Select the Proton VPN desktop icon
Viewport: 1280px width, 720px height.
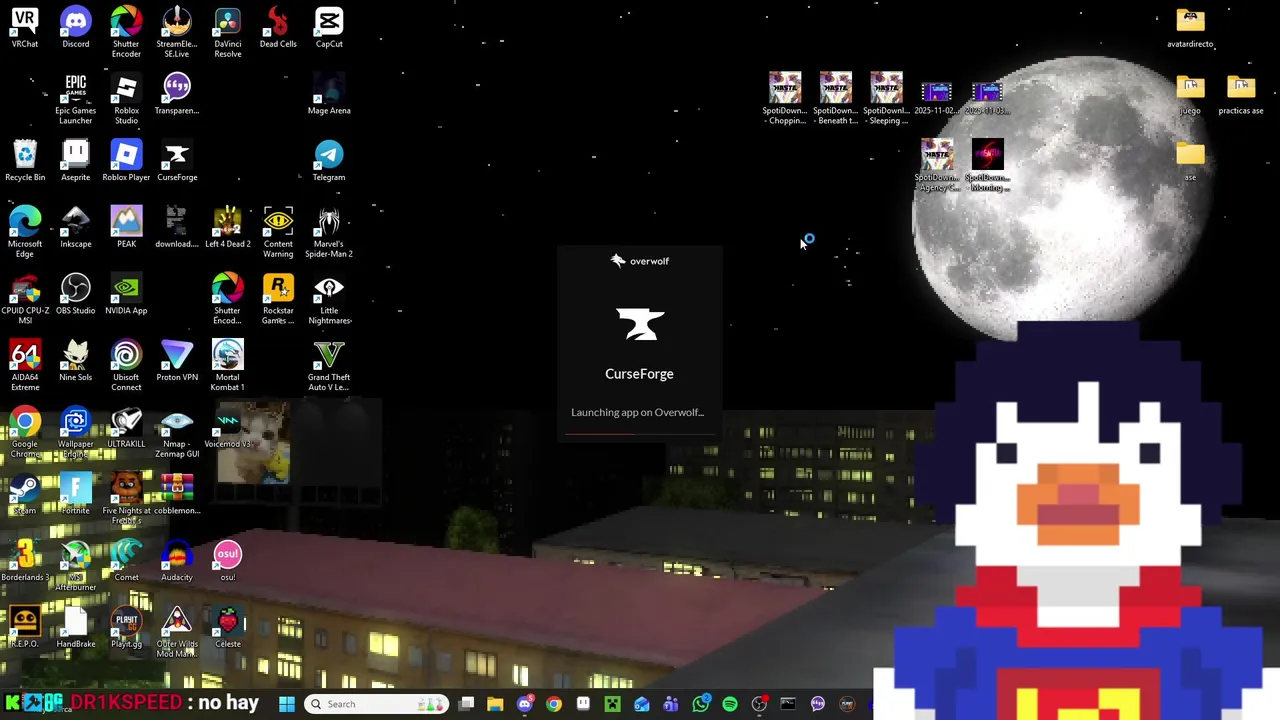(x=177, y=362)
